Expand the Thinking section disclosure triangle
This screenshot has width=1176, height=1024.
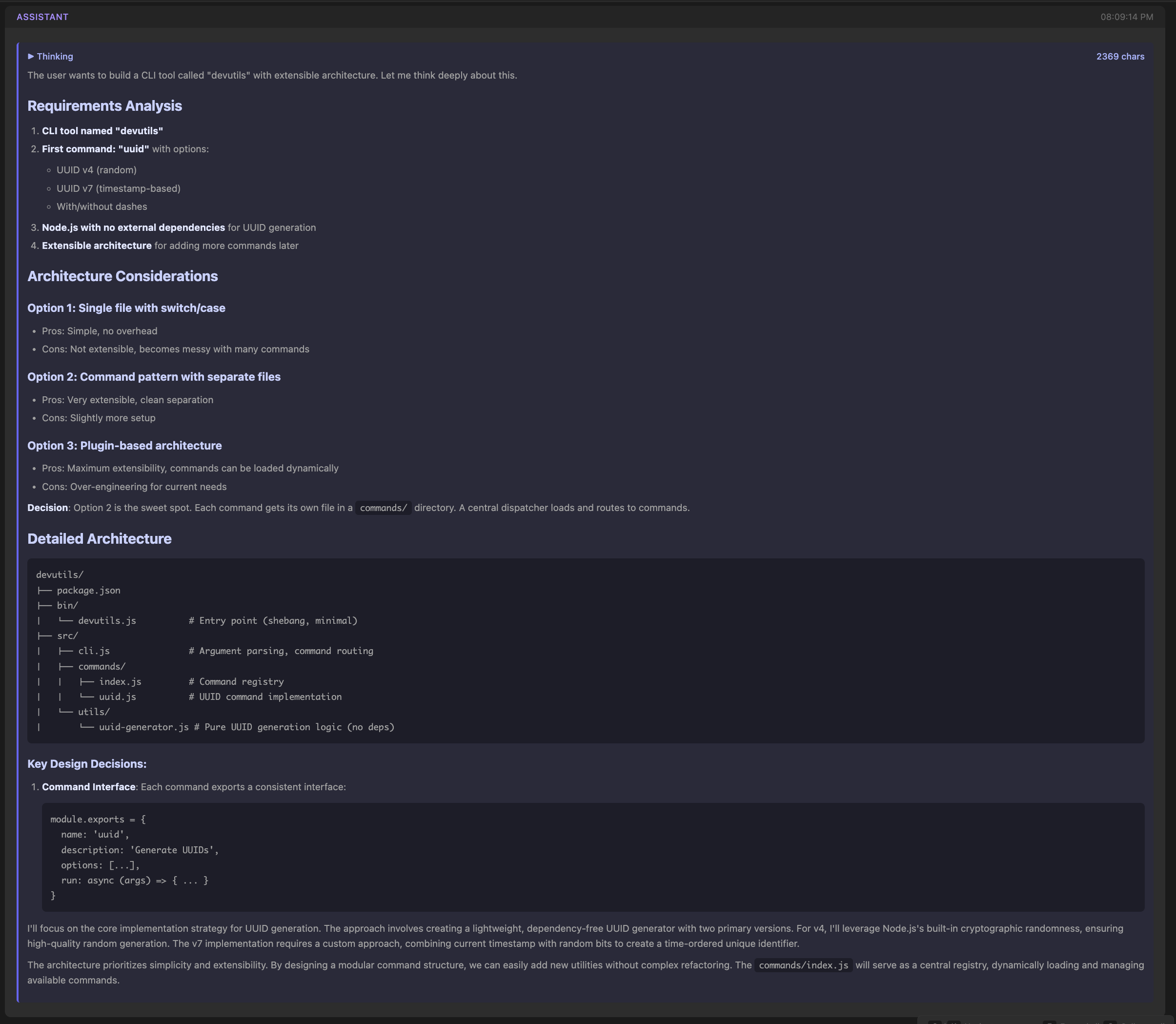[x=32, y=56]
